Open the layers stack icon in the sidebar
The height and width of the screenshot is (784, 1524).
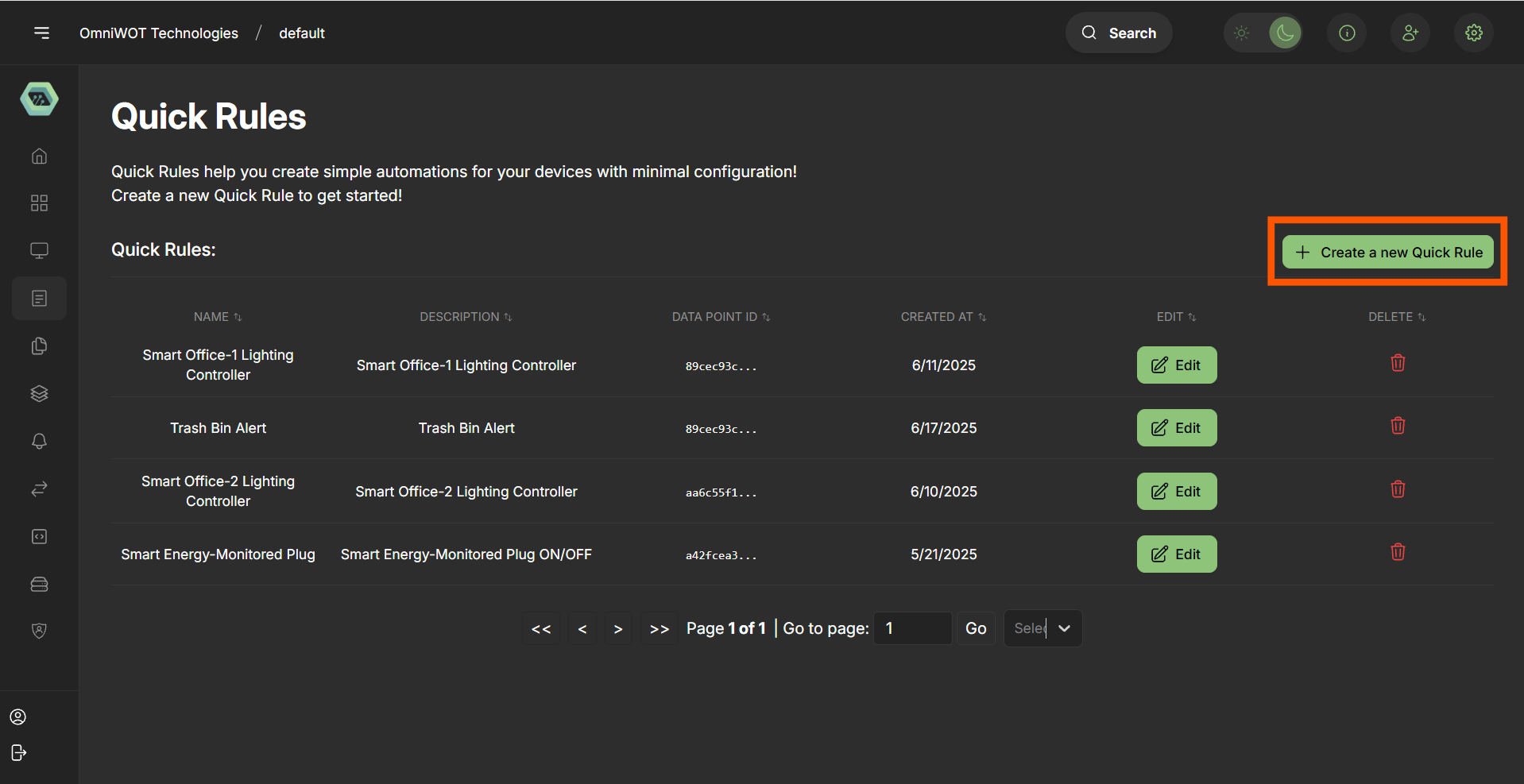tap(39, 393)
